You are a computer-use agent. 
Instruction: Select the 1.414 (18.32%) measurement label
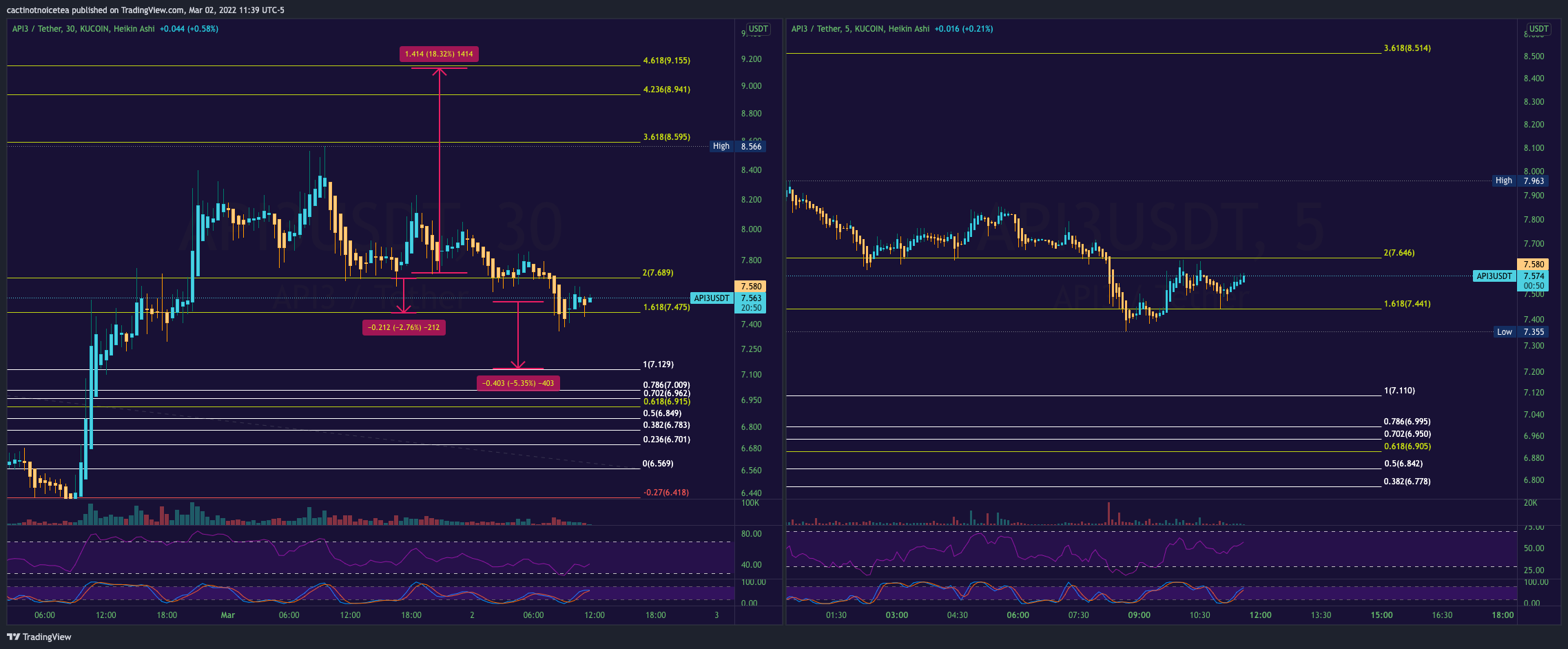coord(439,54)
